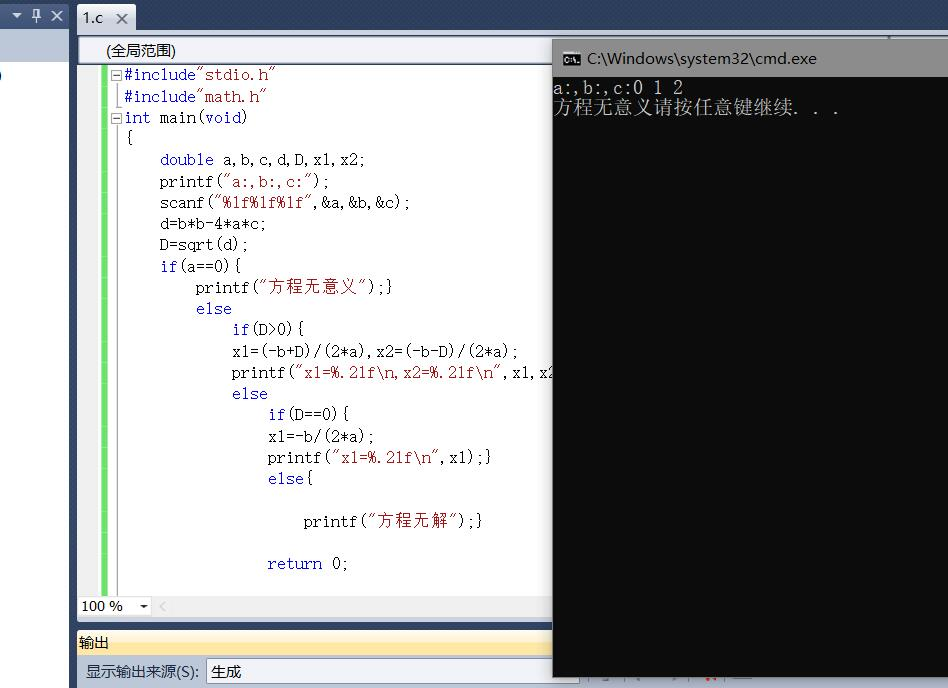Toggle the side panel pin icon

[36, 16]
